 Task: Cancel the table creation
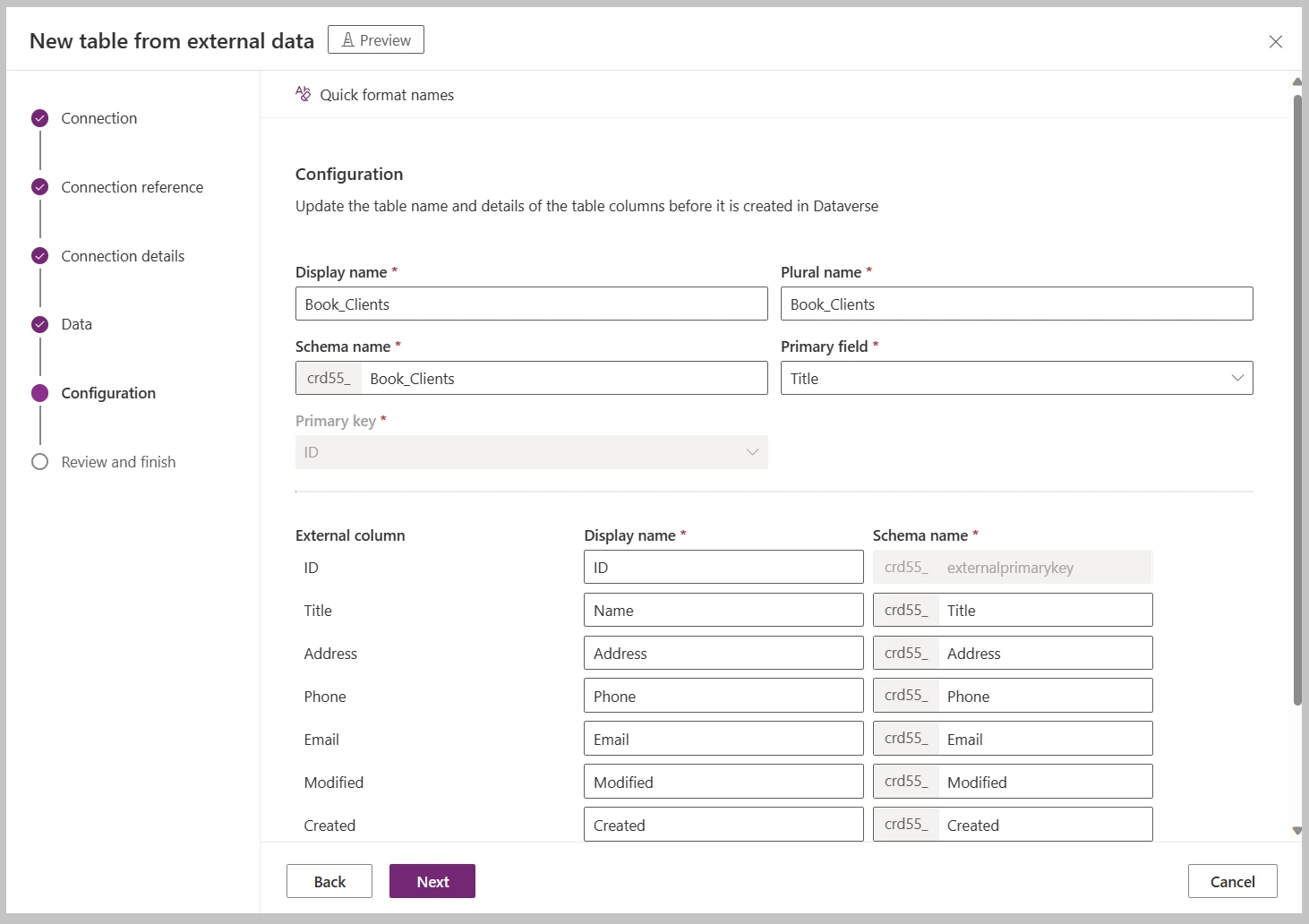tap(1232, 881)
